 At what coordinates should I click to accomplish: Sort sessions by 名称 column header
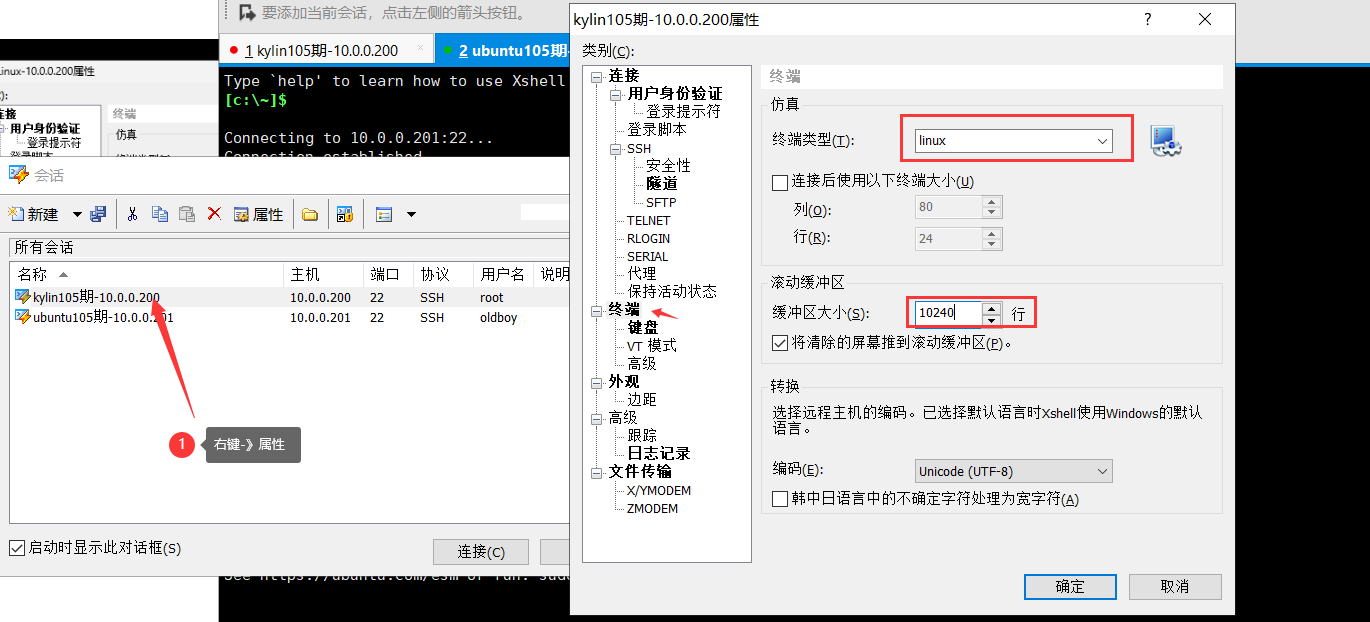tap(147, 274)
